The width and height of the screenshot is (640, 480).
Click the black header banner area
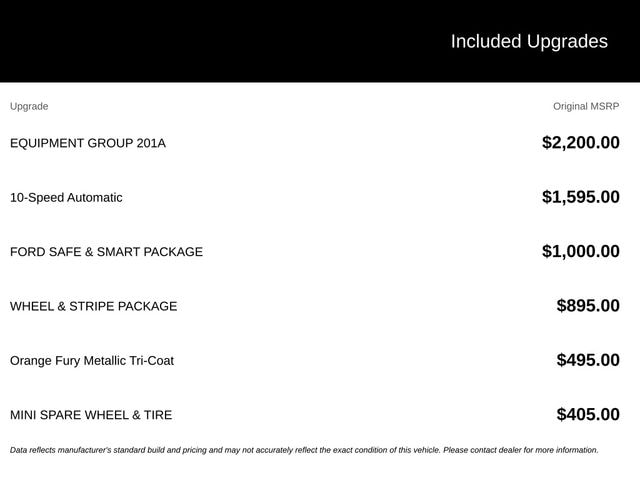pos(320,41)
